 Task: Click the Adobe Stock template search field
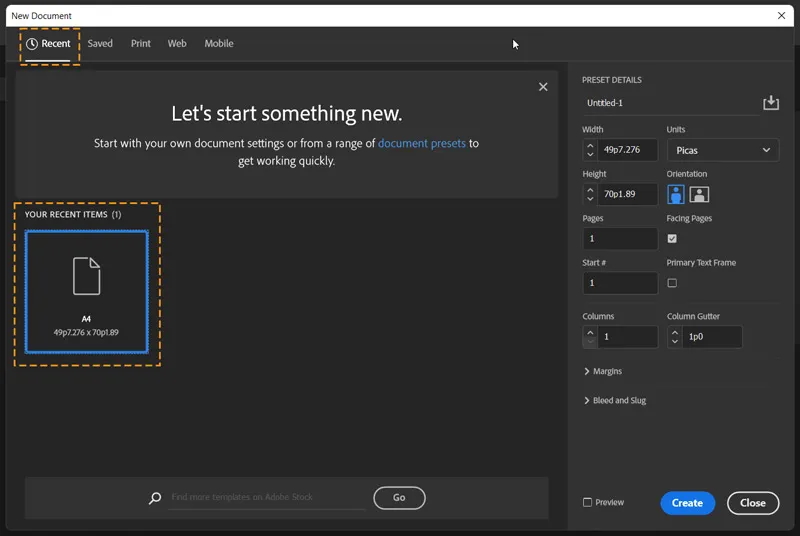coord(266,497)
